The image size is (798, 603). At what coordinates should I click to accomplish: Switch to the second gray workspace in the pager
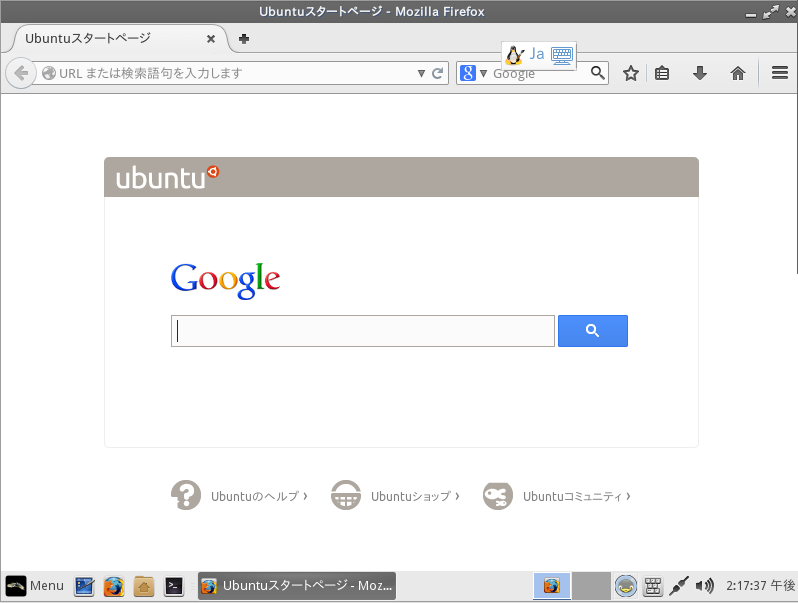click(591, 586)
